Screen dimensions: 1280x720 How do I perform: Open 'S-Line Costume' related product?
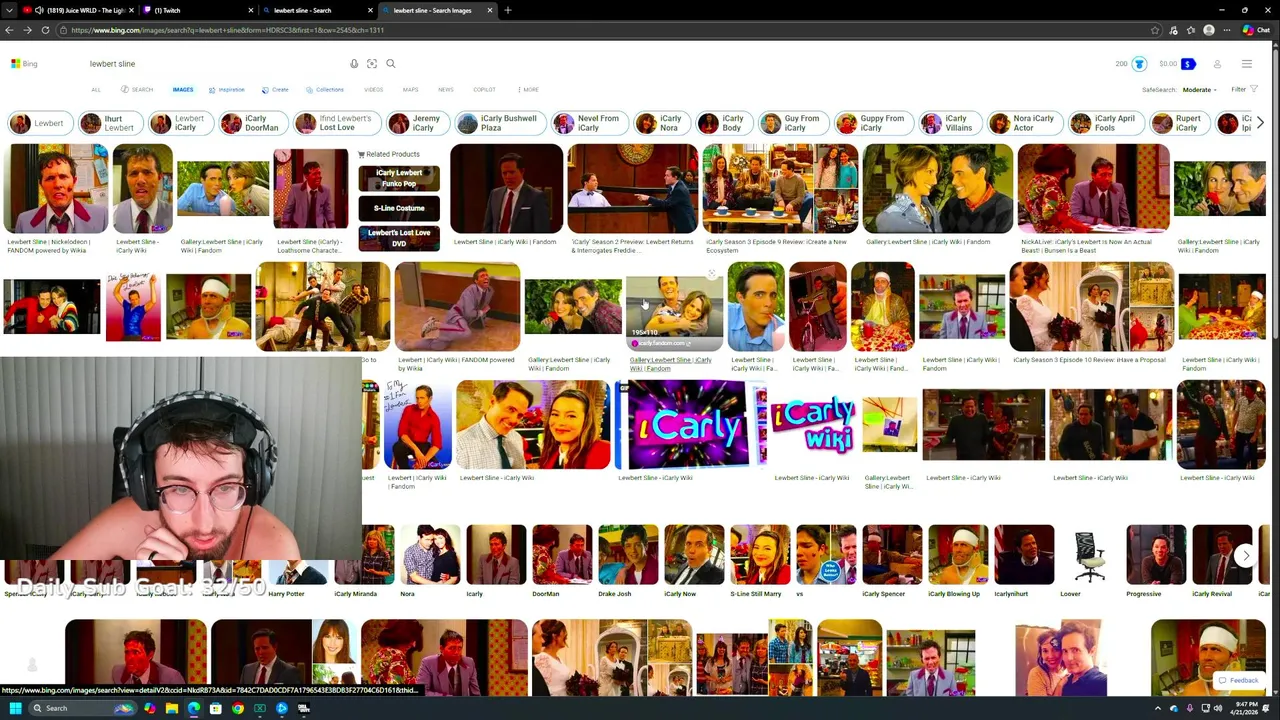(399, 208)
